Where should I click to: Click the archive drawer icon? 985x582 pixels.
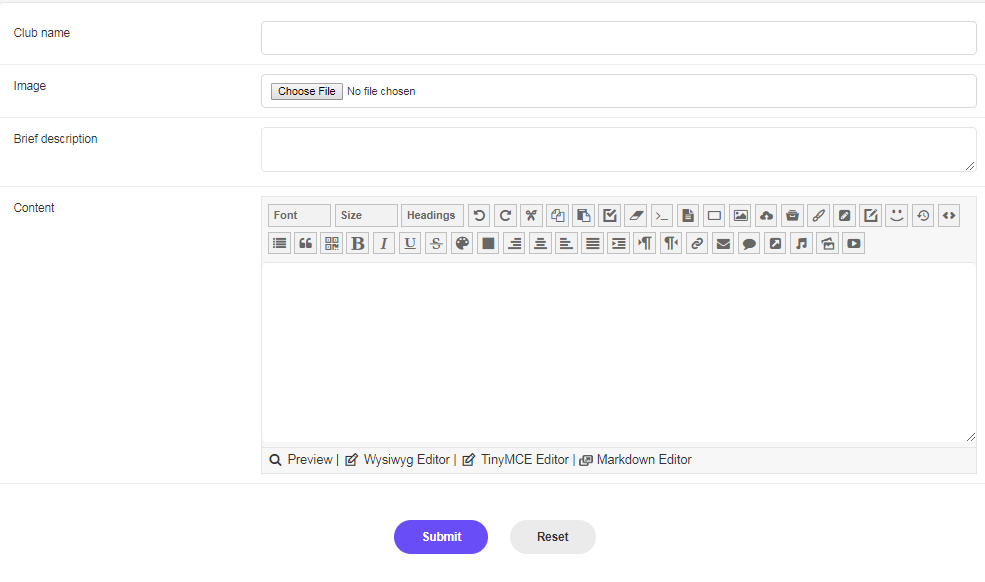coord(792,216)
